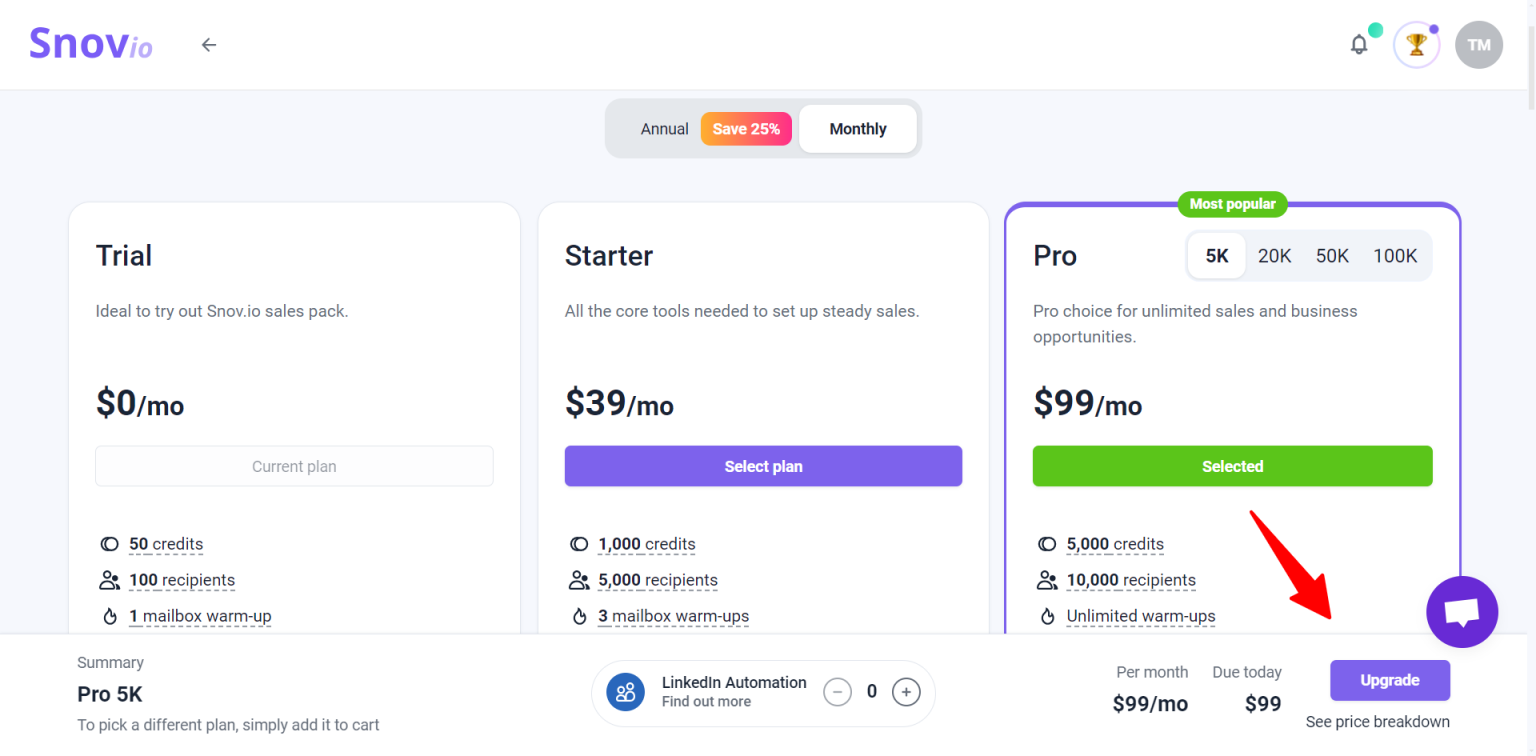Switch billing to Annual

click(x=665, y=129)
